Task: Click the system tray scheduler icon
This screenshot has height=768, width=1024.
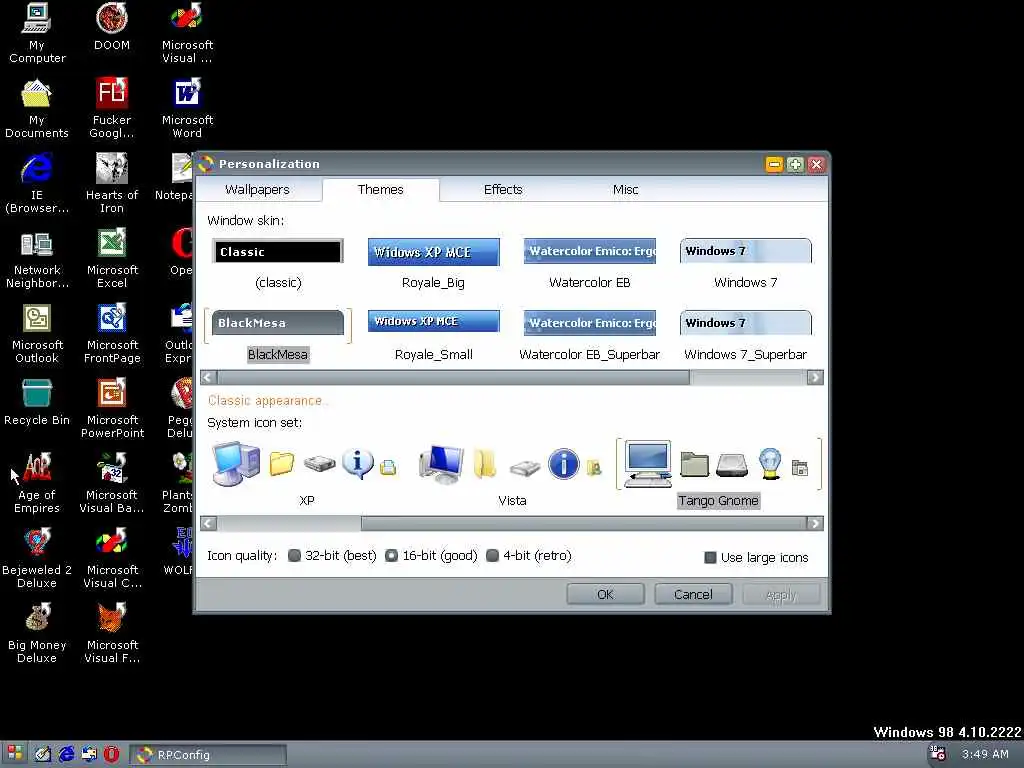Action: click(x=938, y=754)
